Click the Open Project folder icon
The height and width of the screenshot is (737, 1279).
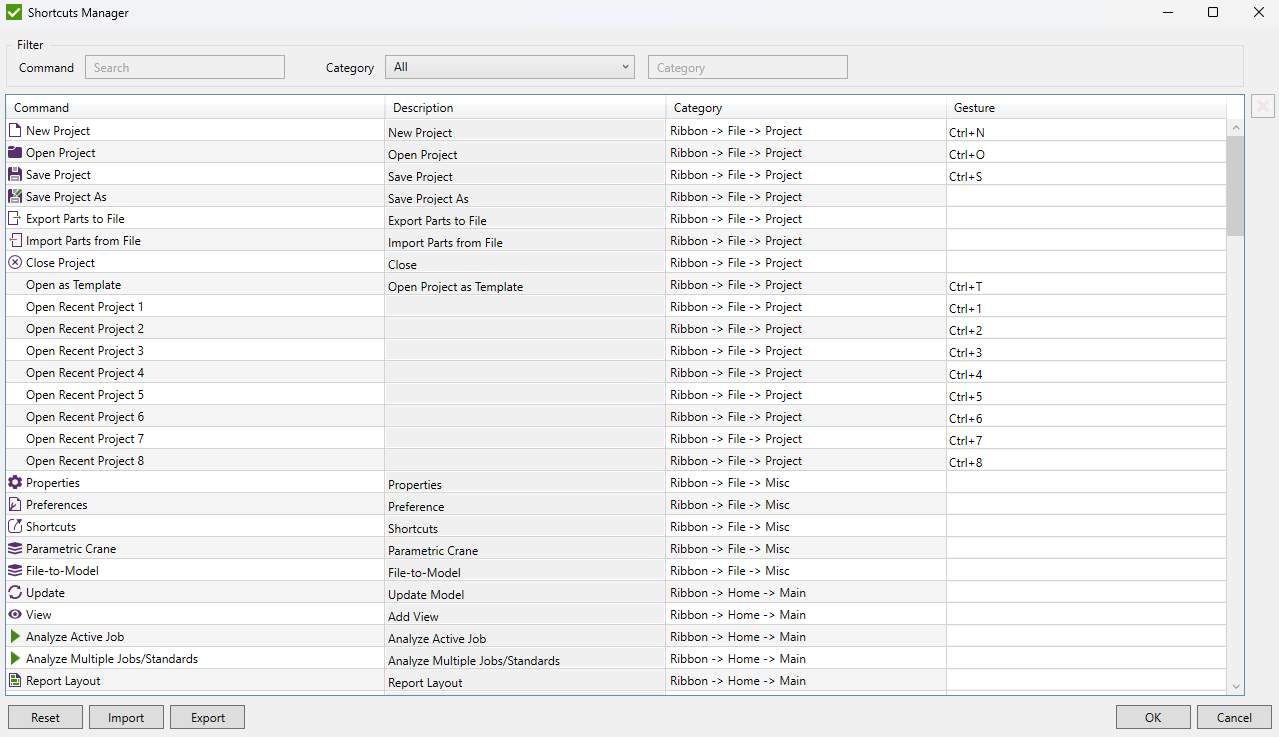click(14, 153)
